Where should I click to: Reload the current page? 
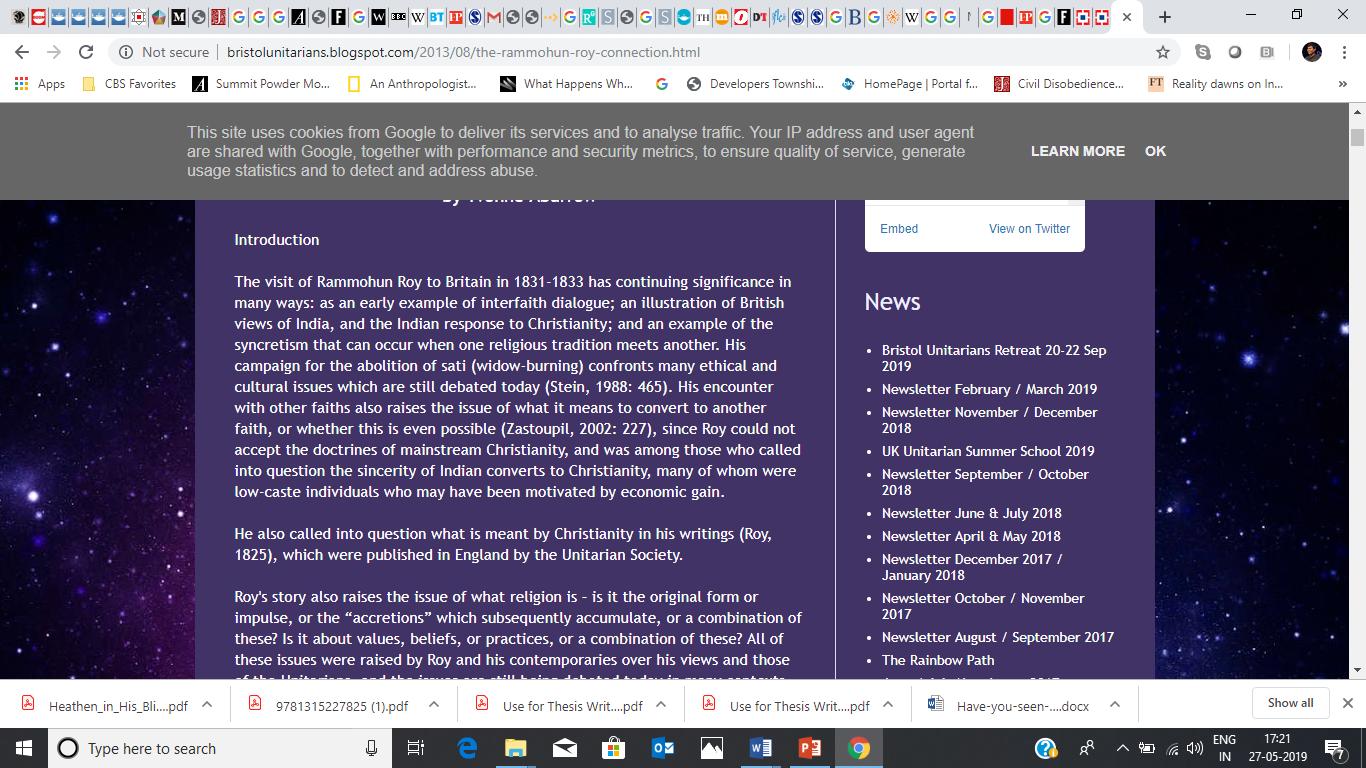tap(86, 52)
